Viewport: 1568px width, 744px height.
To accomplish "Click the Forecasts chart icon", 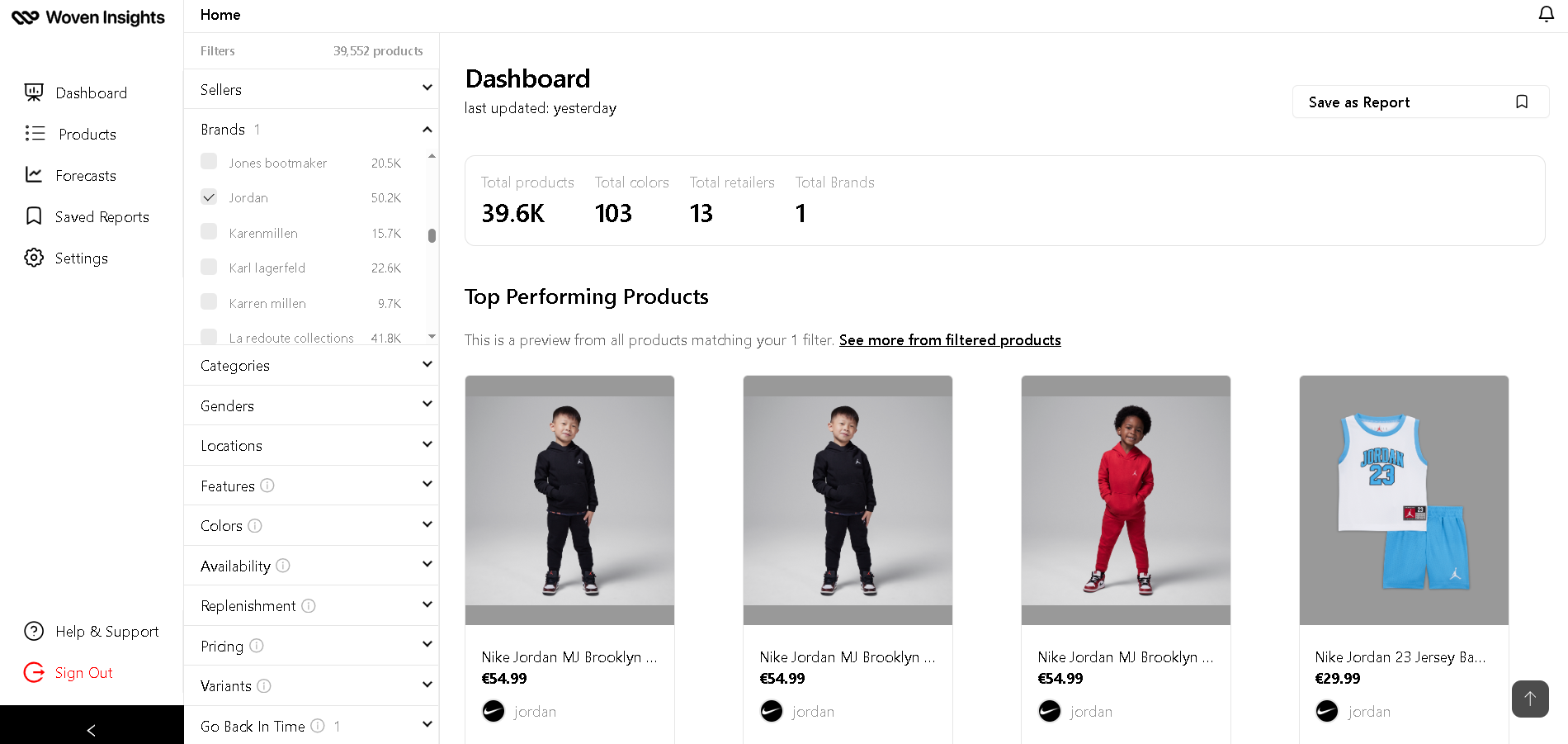I will point(34,174).
